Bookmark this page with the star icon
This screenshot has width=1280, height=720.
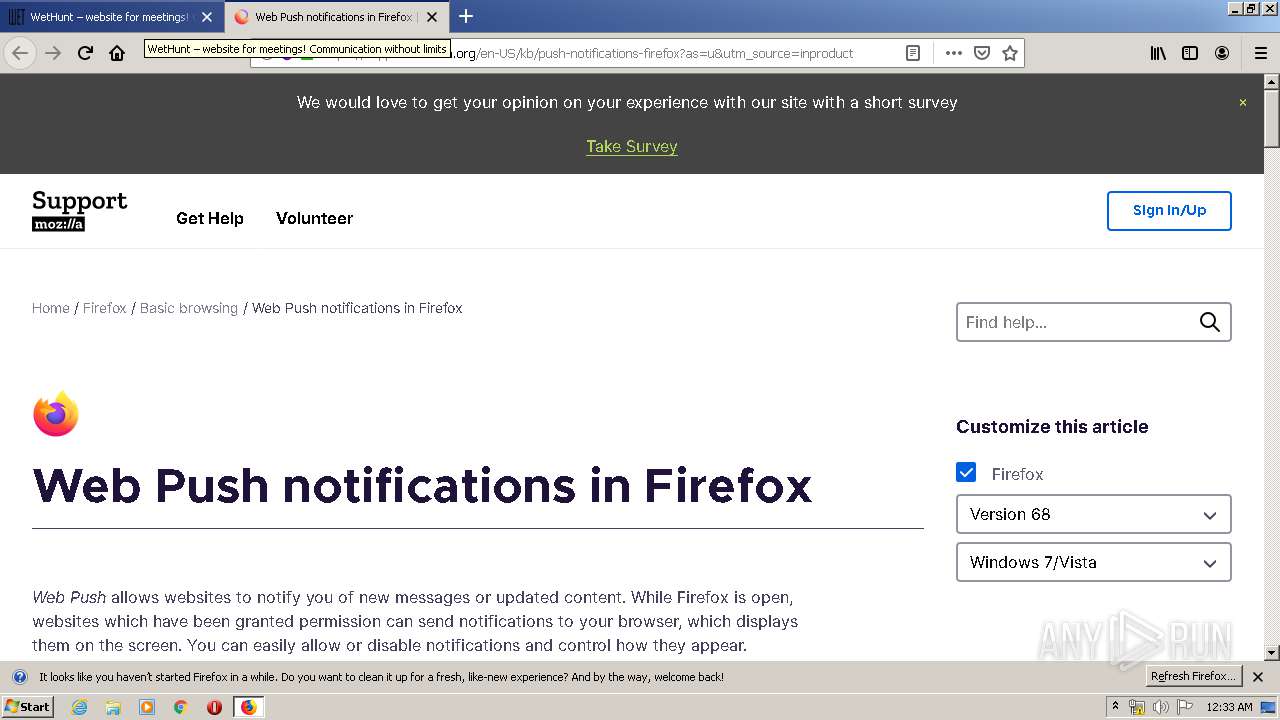pos(1010,53)
